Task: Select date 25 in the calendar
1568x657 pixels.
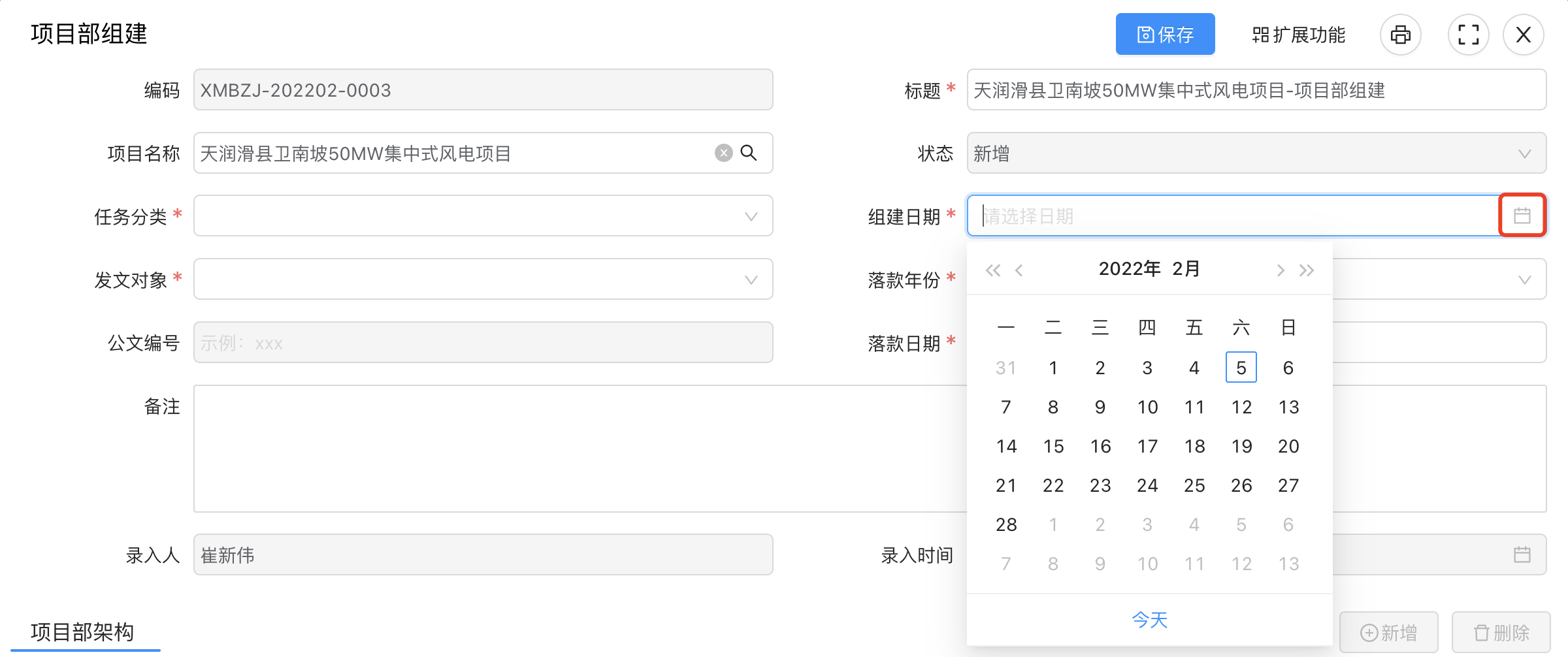Action: tap(1194, 485)
